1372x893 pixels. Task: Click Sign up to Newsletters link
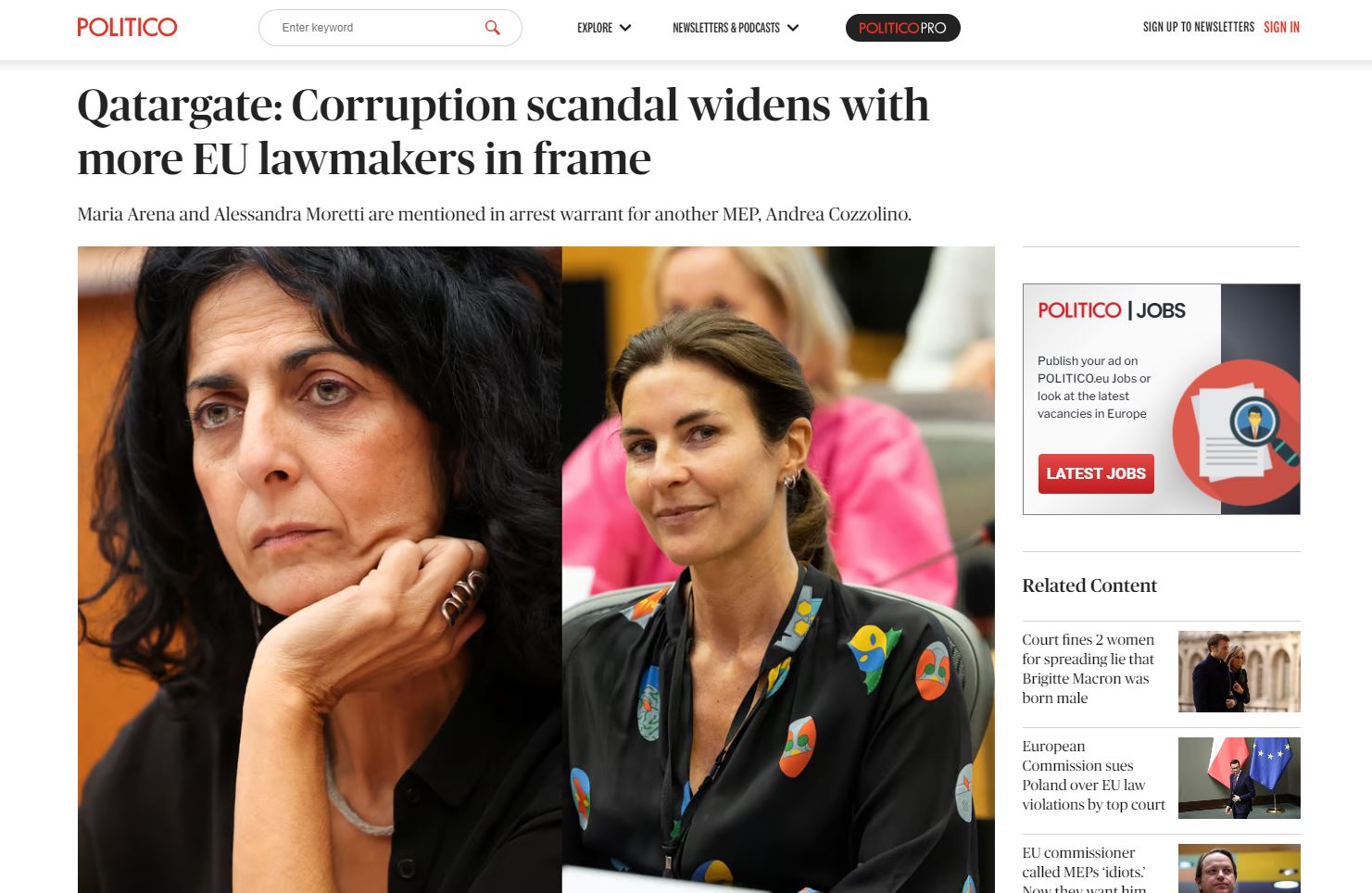point(1198,27)
